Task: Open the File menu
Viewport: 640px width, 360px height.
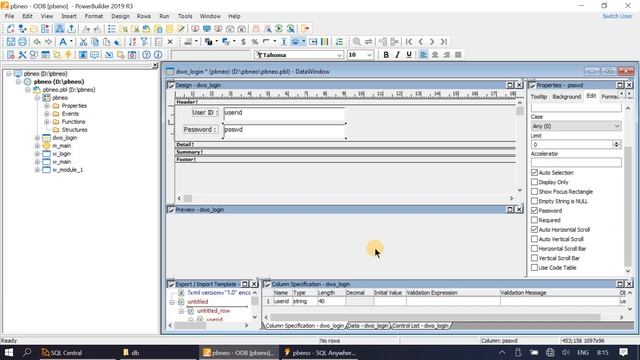Action: tap(9, 16)
